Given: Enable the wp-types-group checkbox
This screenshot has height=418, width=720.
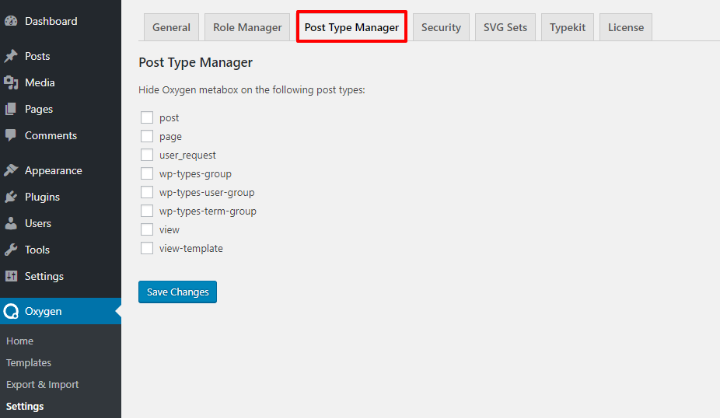Looking at the screenshot, I should click(147, 174).
